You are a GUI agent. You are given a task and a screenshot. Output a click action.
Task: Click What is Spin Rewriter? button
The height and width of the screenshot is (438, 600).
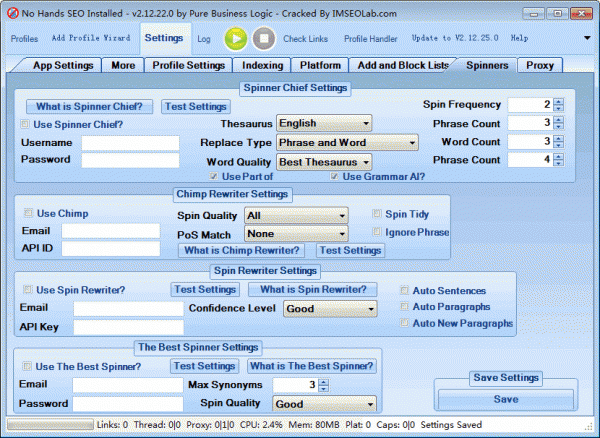coord(313,290)
